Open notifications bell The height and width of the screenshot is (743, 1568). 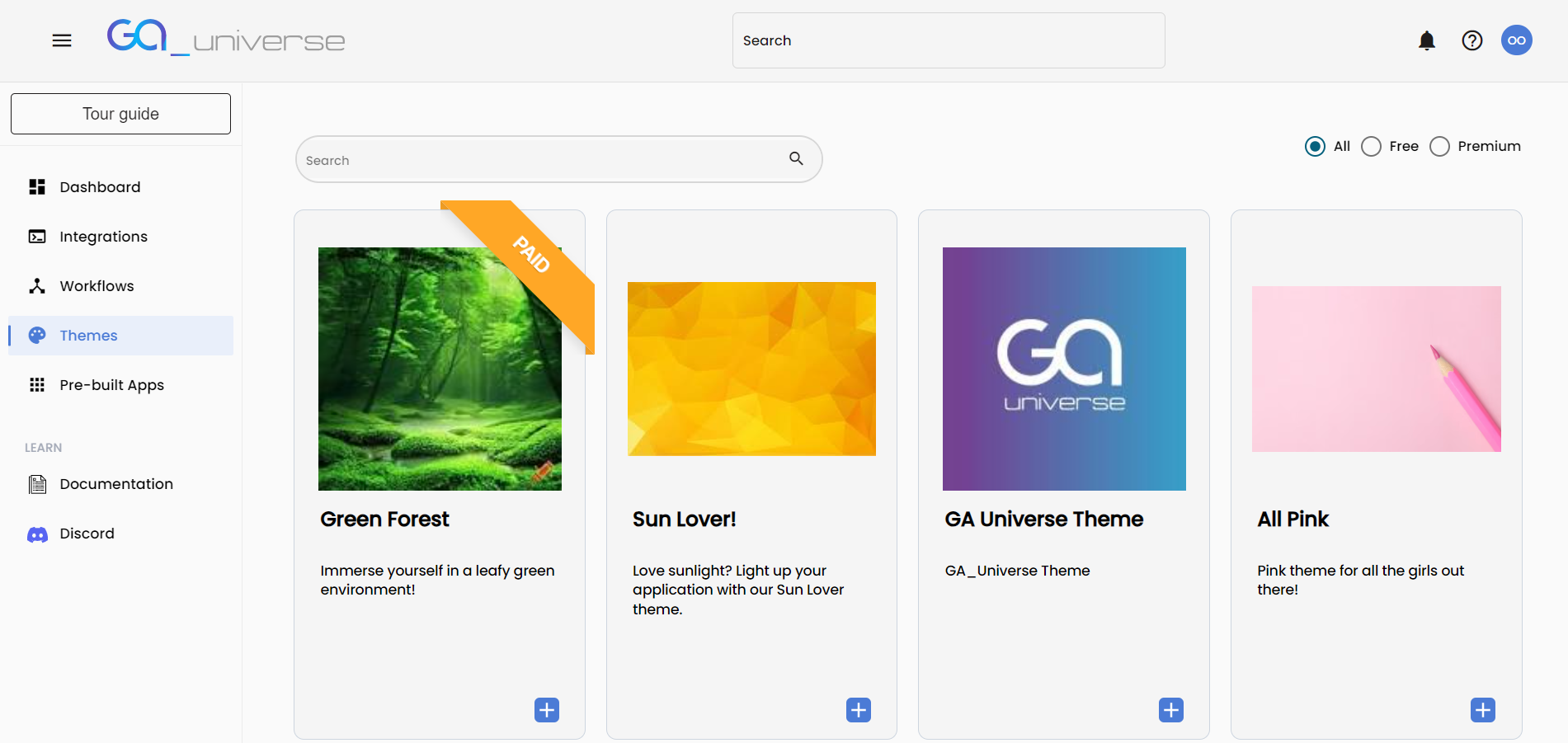coord(1427,40)
